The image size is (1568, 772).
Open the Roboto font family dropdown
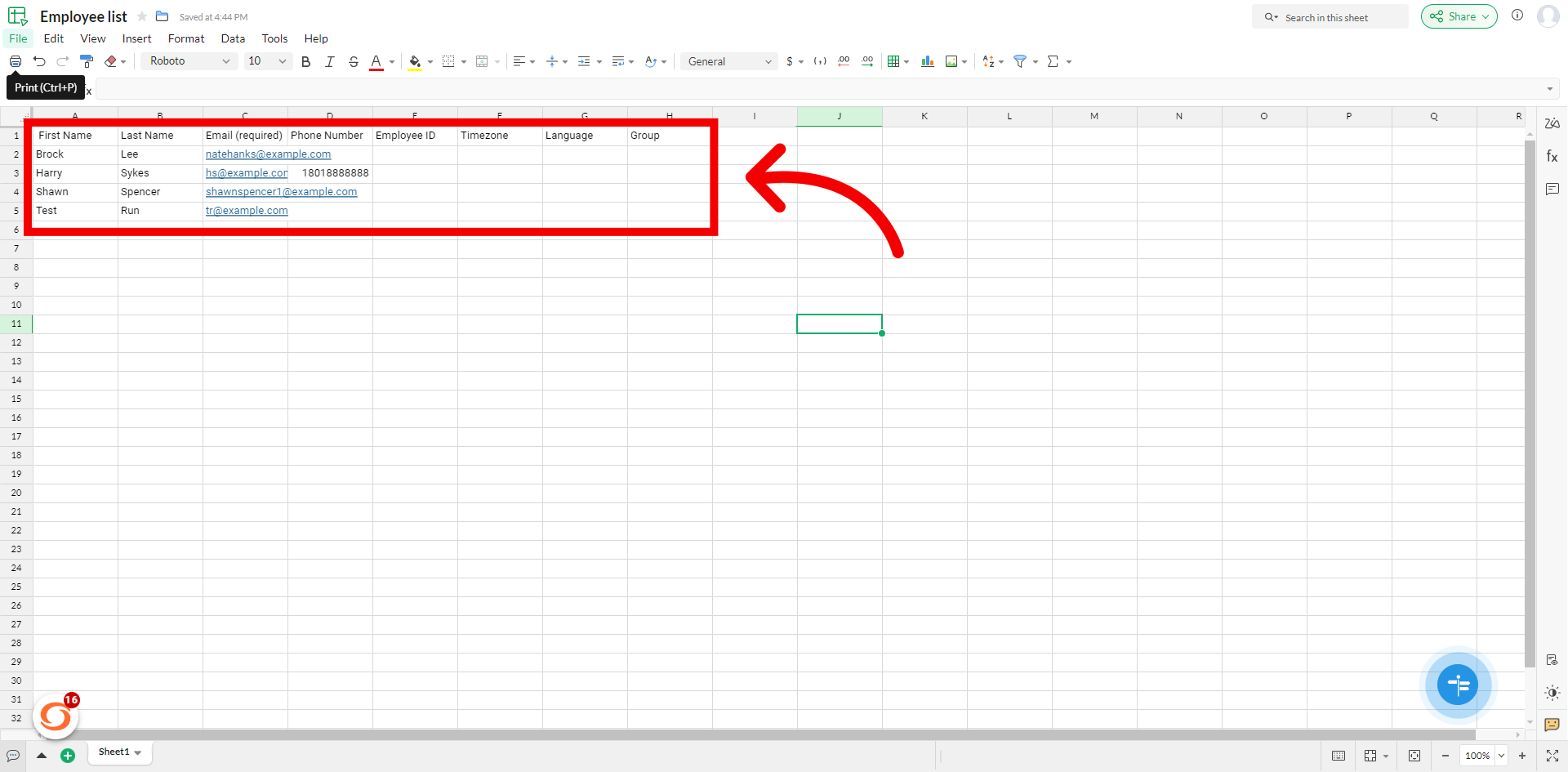tap(189, 61)
